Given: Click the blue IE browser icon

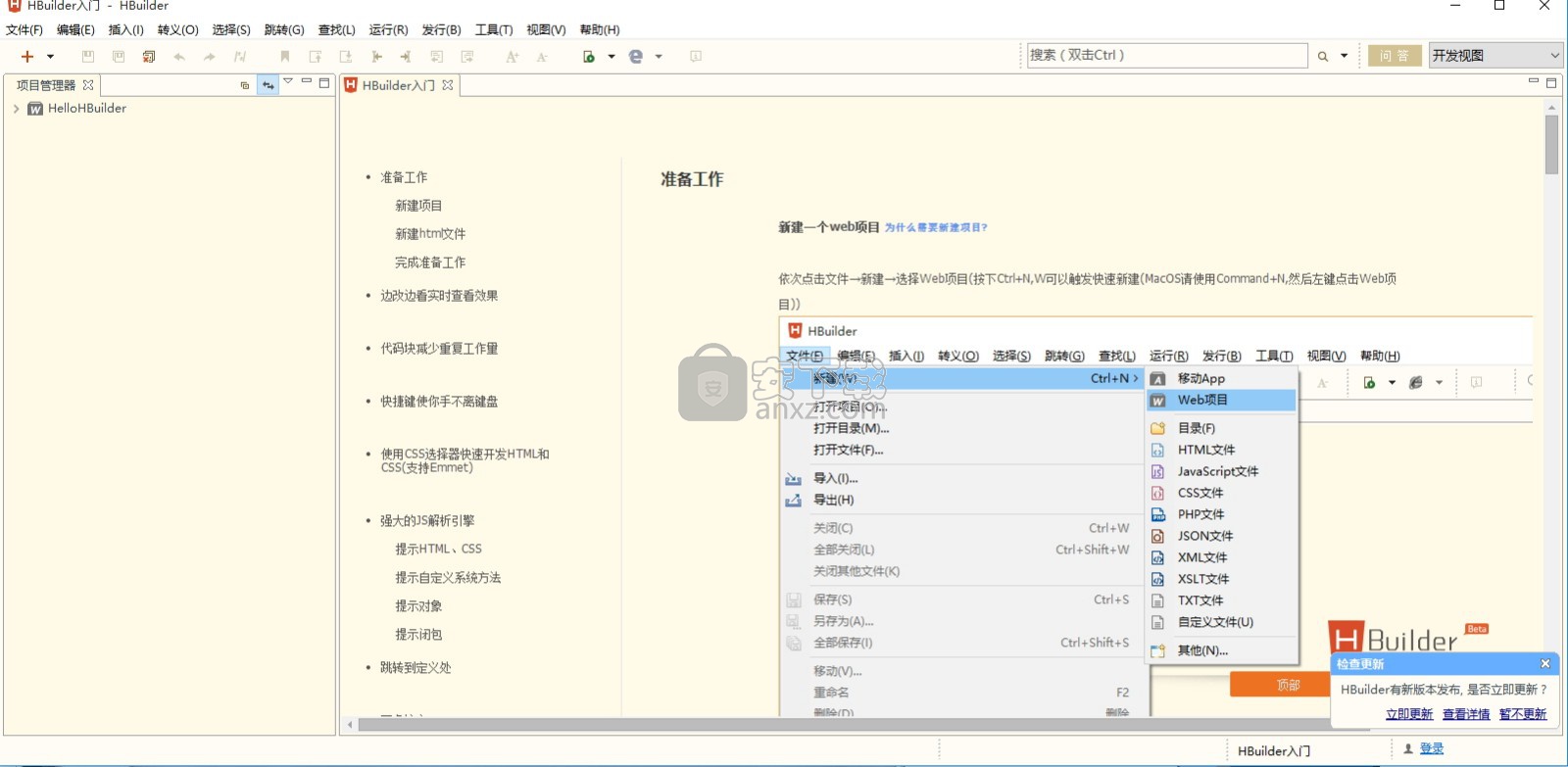Looking at the screenshot, I should point(636,57).
